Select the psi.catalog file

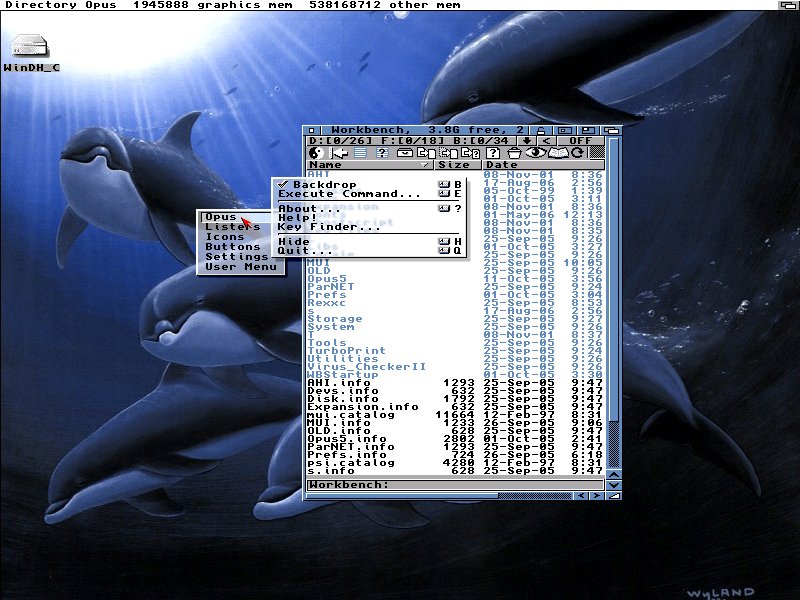(x=455, y=463)
